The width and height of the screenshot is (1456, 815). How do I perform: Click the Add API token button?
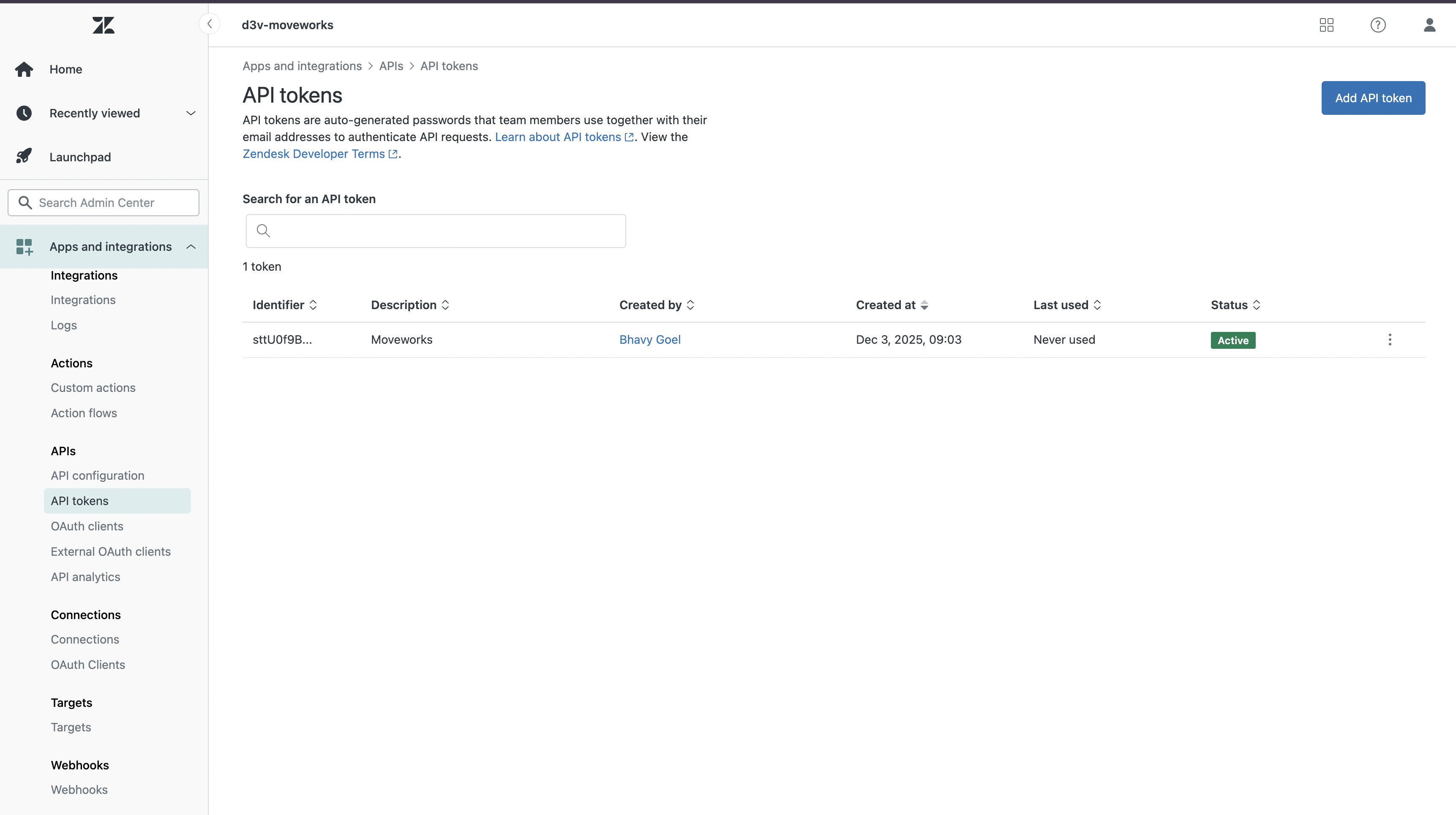click(x=1372, y=98)
